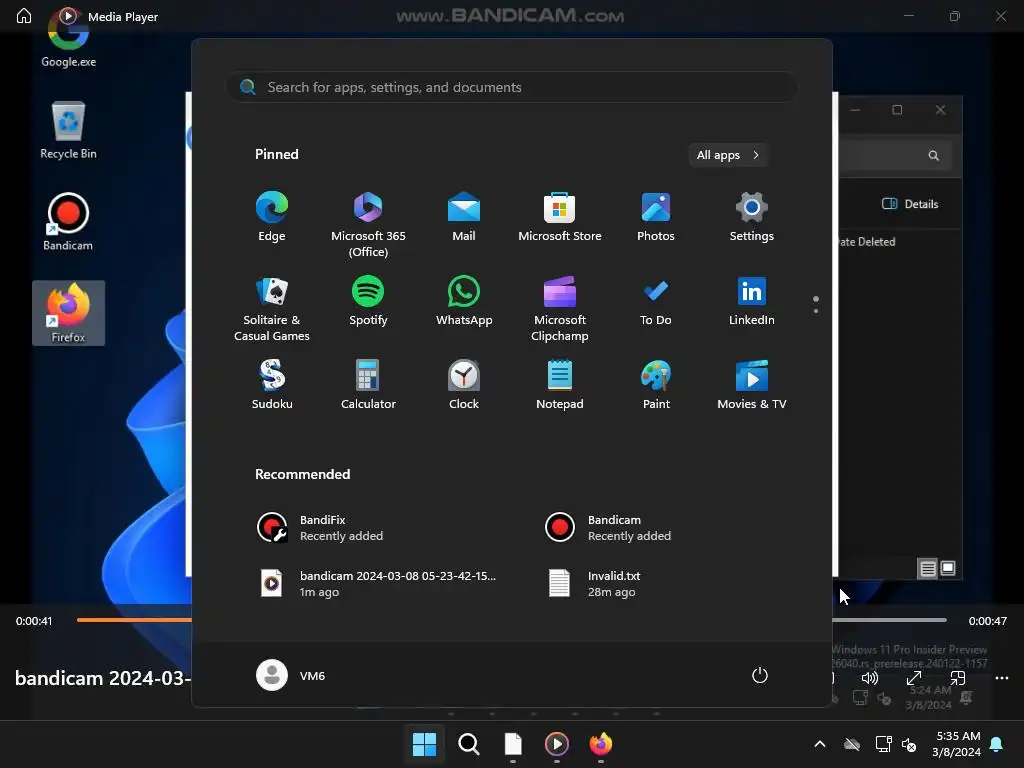Open taskbar network status icon
This screenshot has width=1024, height=768.
click(x=883, y=744)
